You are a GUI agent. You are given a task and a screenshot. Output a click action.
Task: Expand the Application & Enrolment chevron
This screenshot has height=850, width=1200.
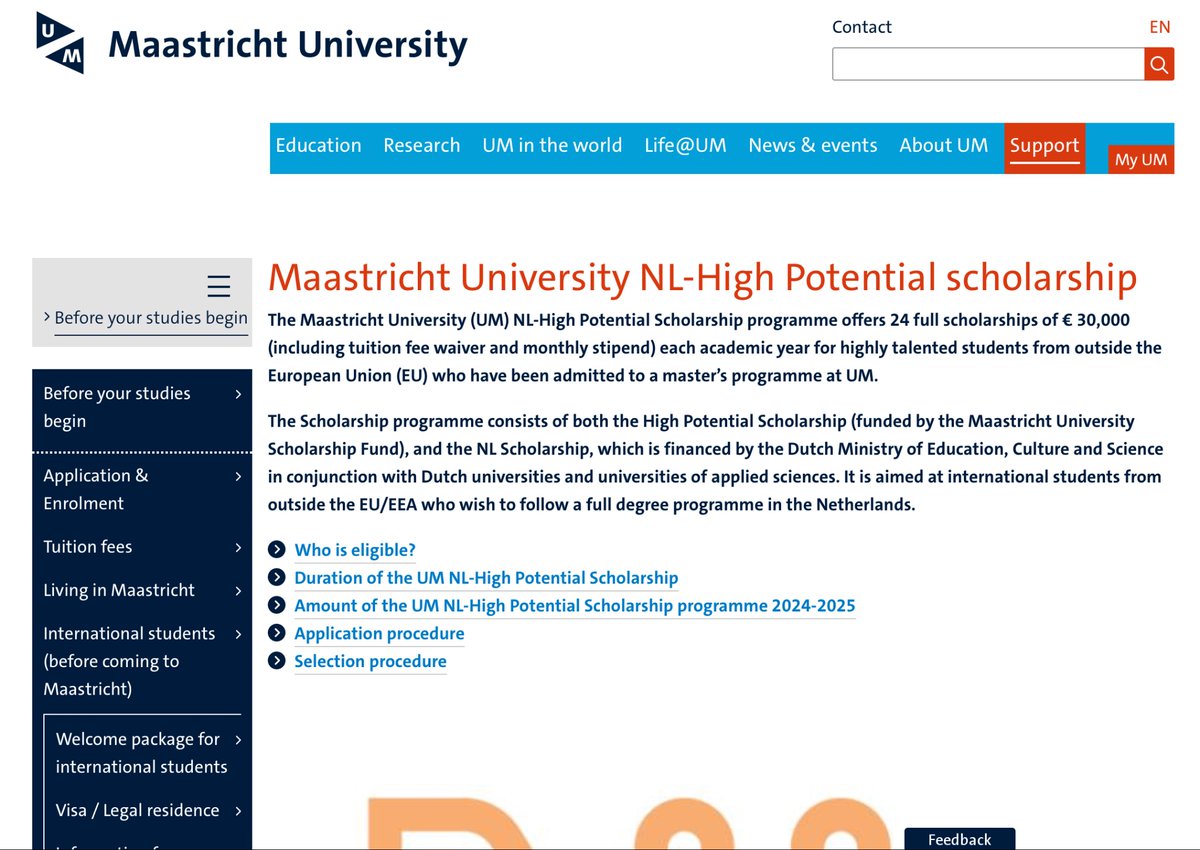(x=238, y=476)
